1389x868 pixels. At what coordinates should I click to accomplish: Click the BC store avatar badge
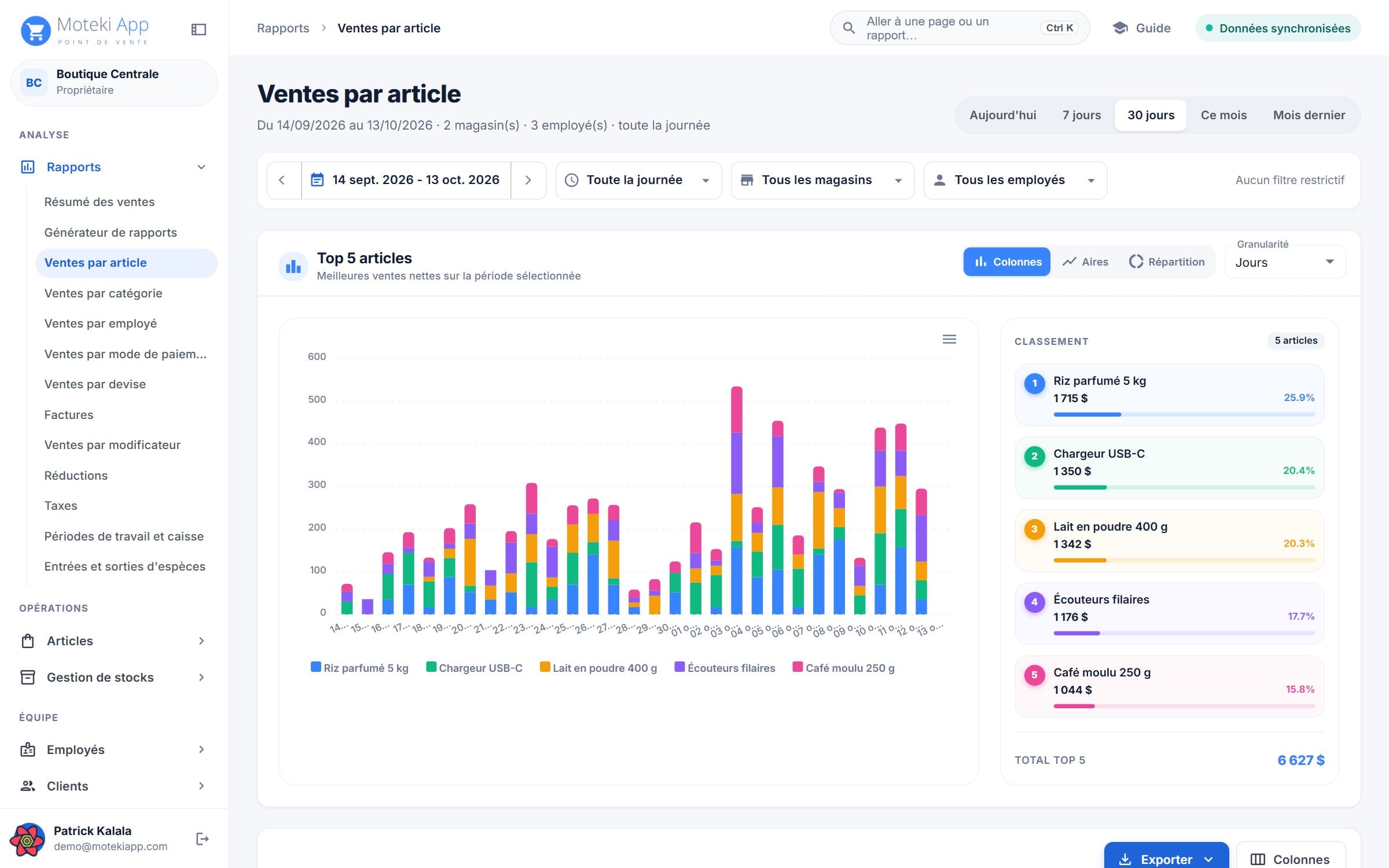[34, 83]
